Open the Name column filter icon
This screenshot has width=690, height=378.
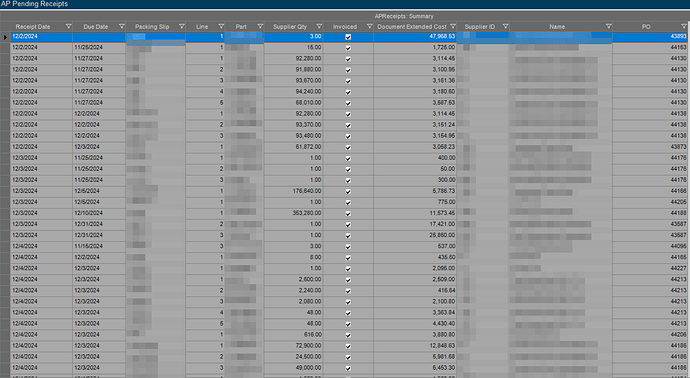coord(609,26)
